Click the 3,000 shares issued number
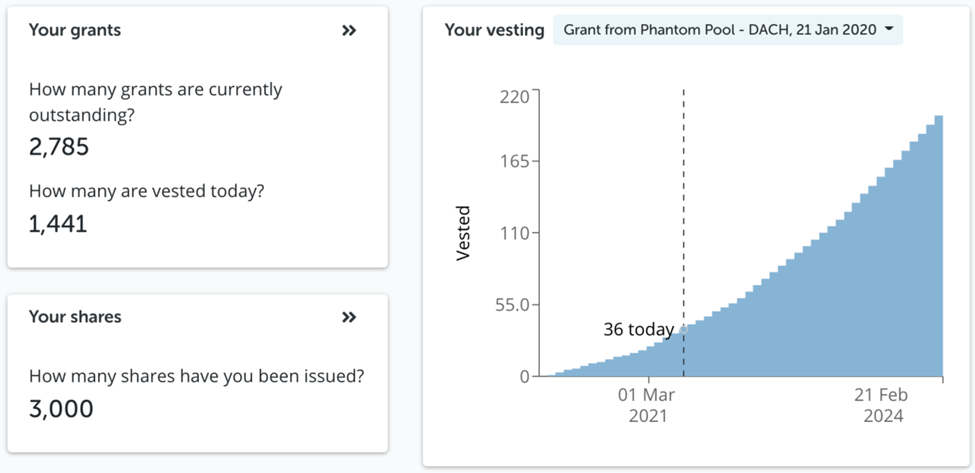Image resolution: width=975 pixels, height=473 pixels. click(61, 408)
